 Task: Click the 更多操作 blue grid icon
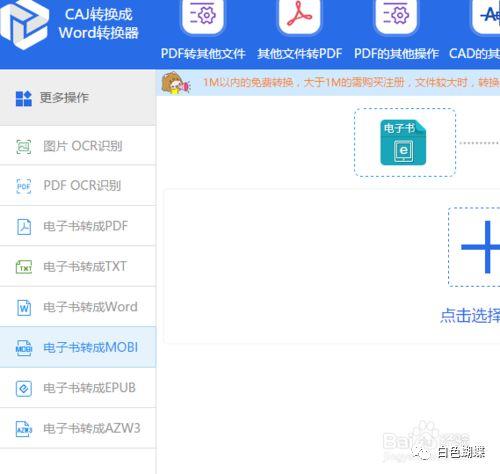pos(24,98)
